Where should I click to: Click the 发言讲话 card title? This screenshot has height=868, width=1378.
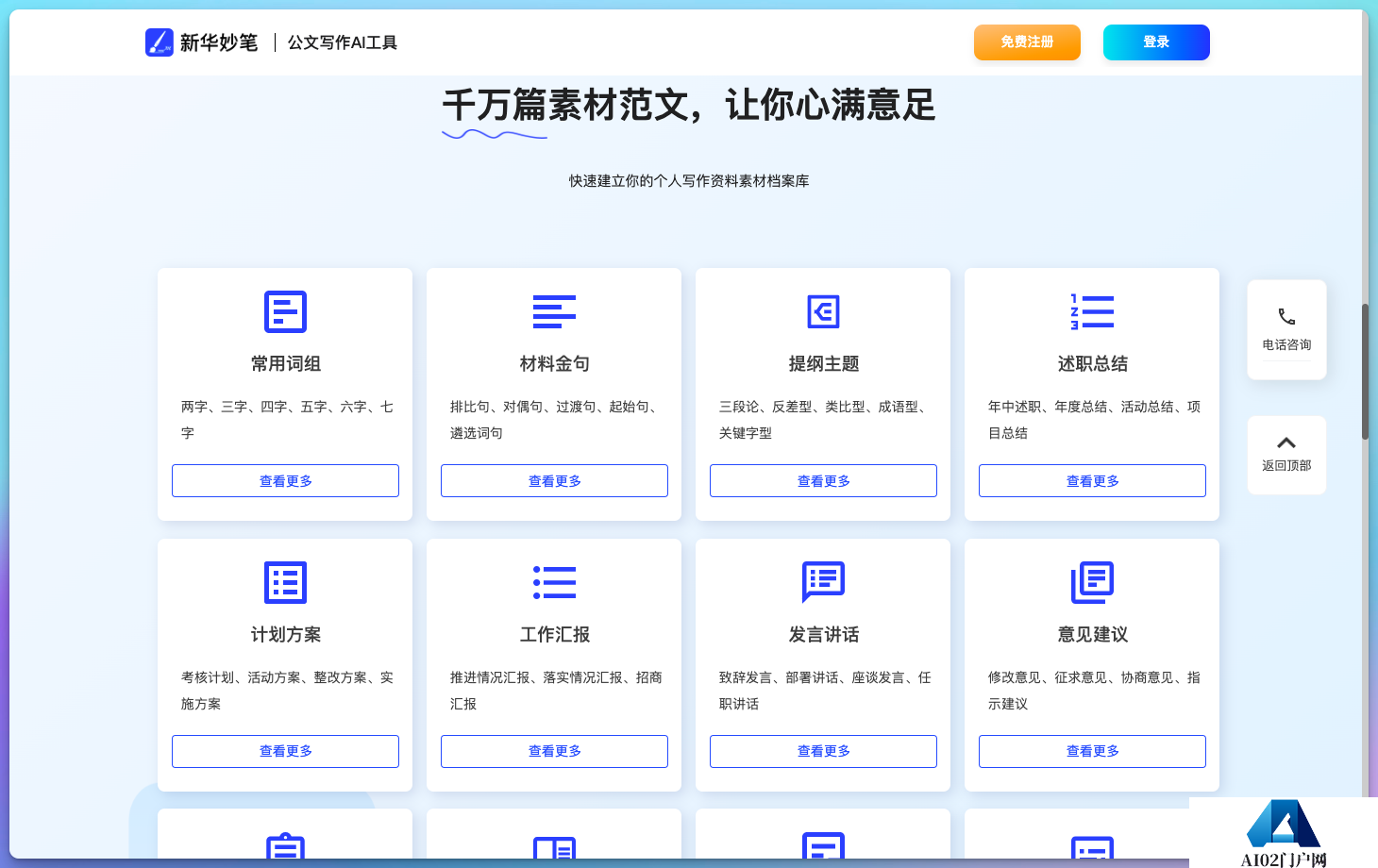point(823,635)
